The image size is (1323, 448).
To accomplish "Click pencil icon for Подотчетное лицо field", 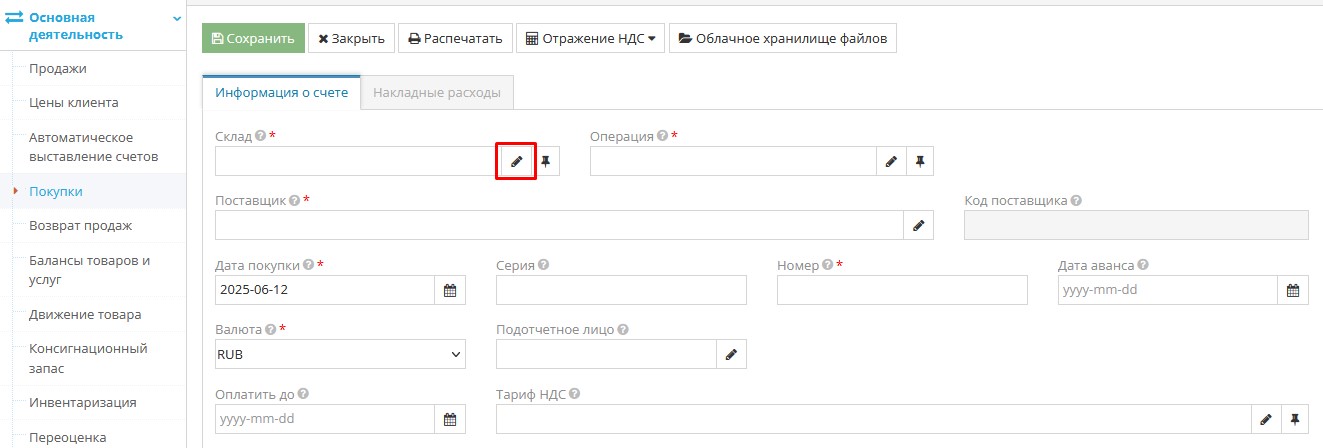I will click(x=731, y=354).
